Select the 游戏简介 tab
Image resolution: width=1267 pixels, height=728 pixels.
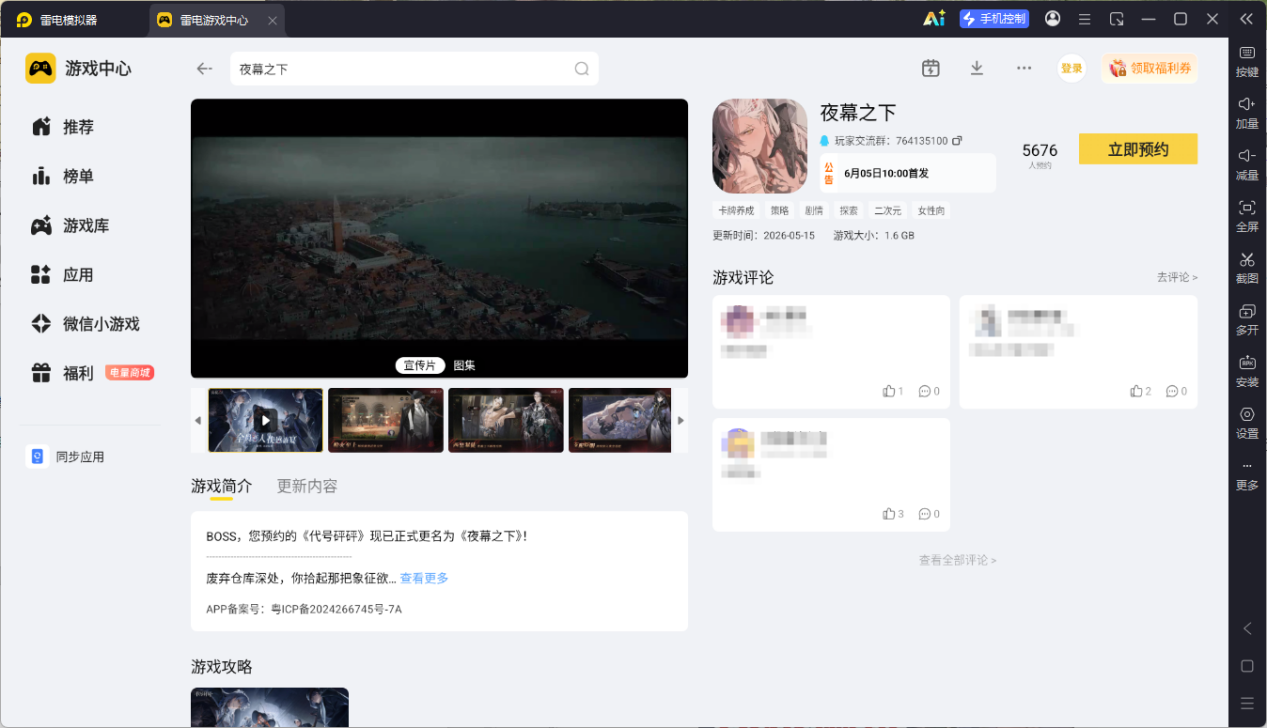[x=221, y=486]
